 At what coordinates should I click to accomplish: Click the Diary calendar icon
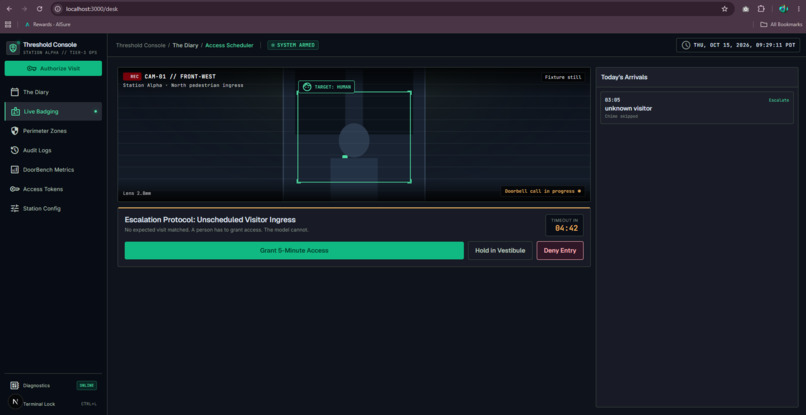point(14,92)
